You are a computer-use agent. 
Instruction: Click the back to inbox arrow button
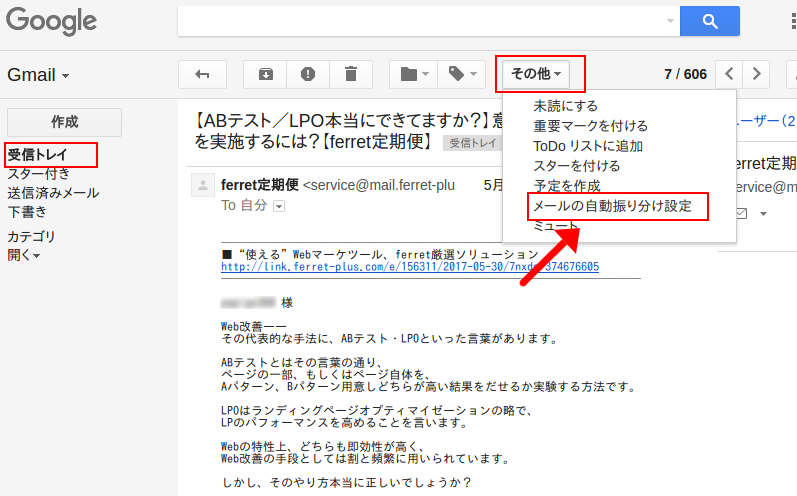[x=202, y=74]
